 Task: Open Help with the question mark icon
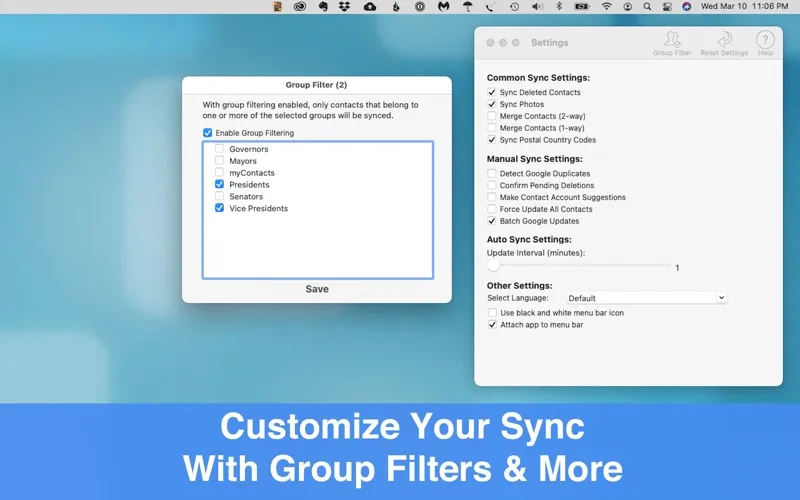[x=765, y=42]
